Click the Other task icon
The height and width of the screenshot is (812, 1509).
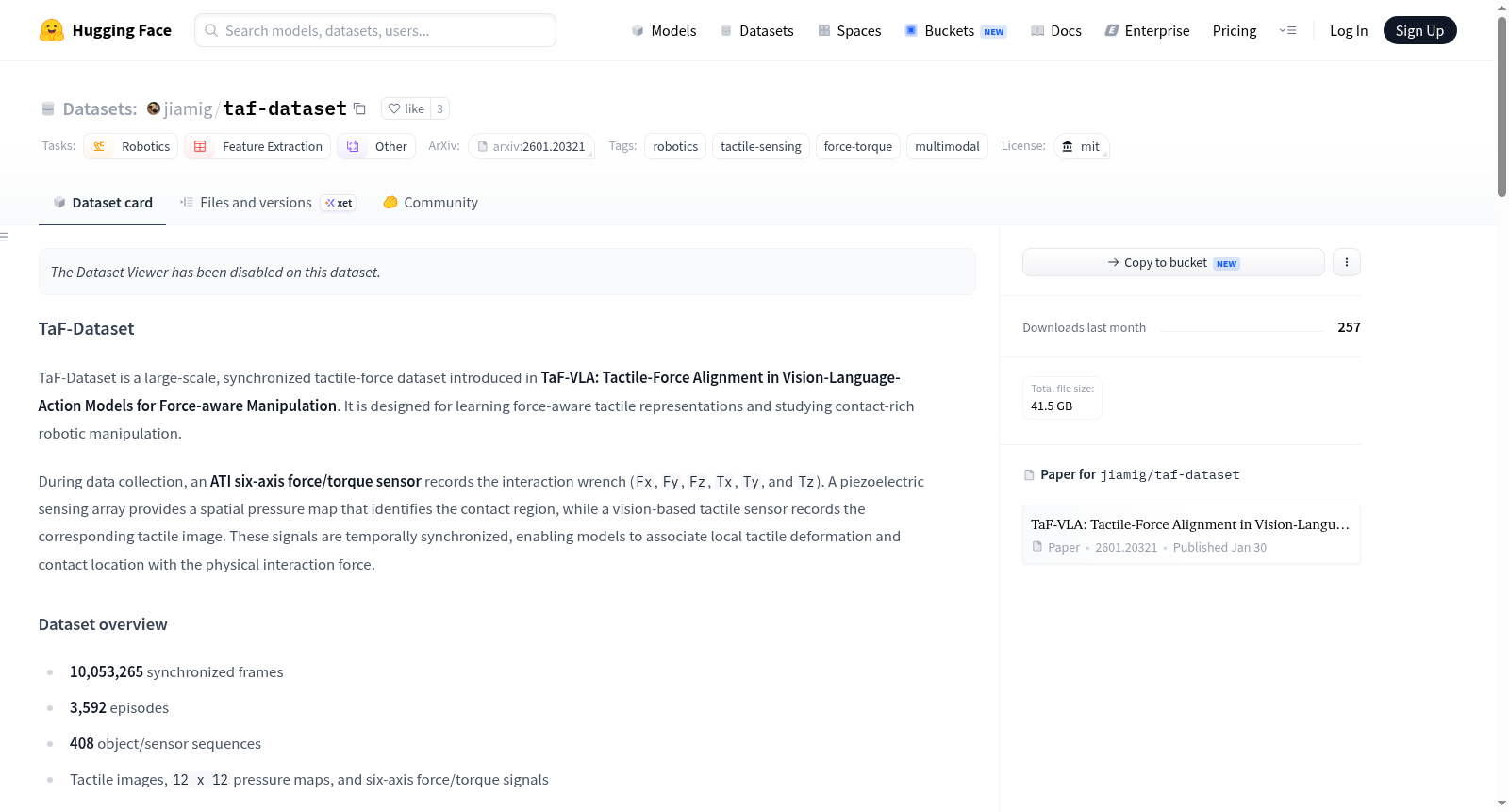click(x=353, y=146)
